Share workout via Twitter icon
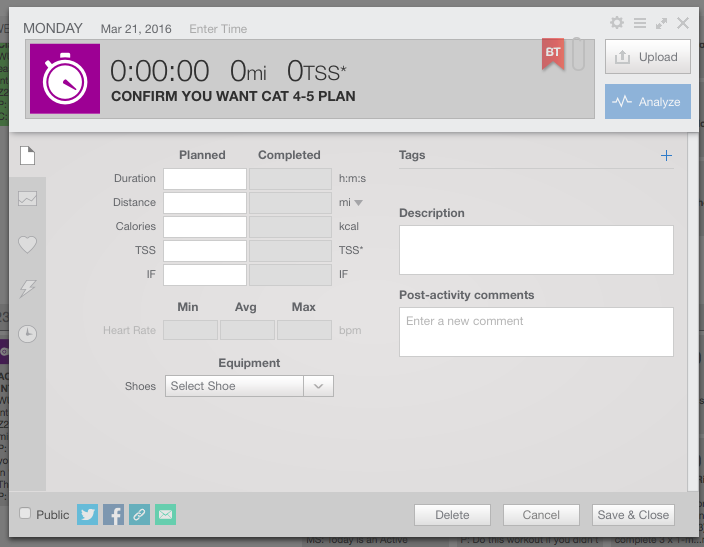The image size is (704, 547). click(88, 514)
